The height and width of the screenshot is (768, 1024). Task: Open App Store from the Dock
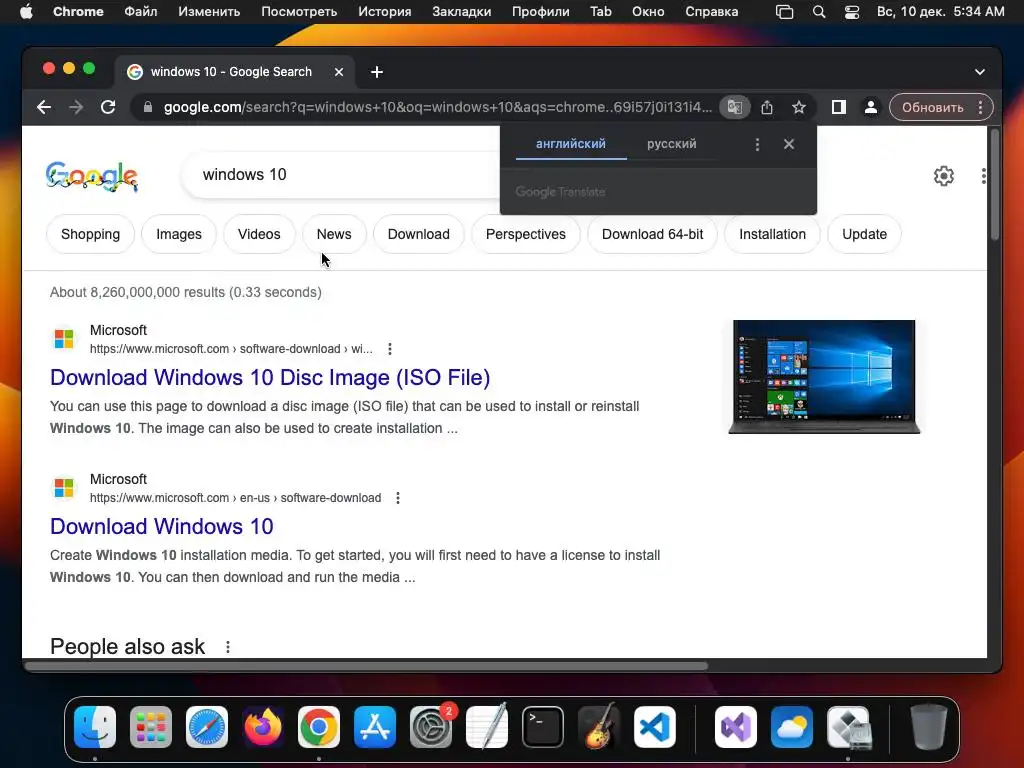pos(375,727)
